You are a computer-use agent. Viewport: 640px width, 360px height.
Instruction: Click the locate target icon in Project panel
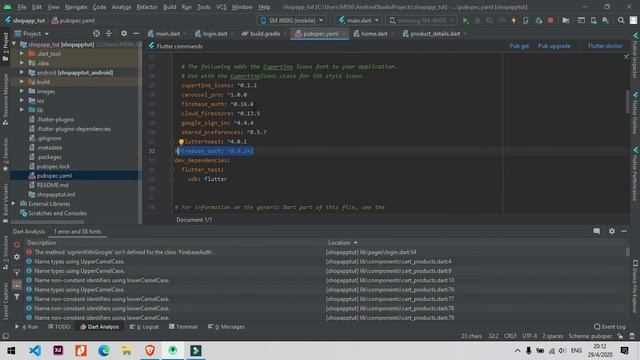click(x=96, y=33)
